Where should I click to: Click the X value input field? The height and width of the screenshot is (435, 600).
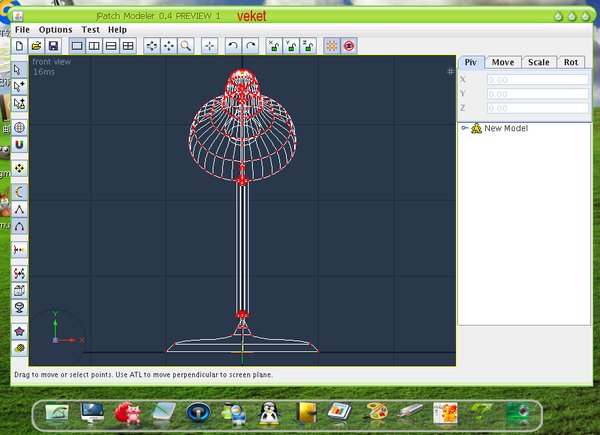pyautogui.click(x=530, y=78)
